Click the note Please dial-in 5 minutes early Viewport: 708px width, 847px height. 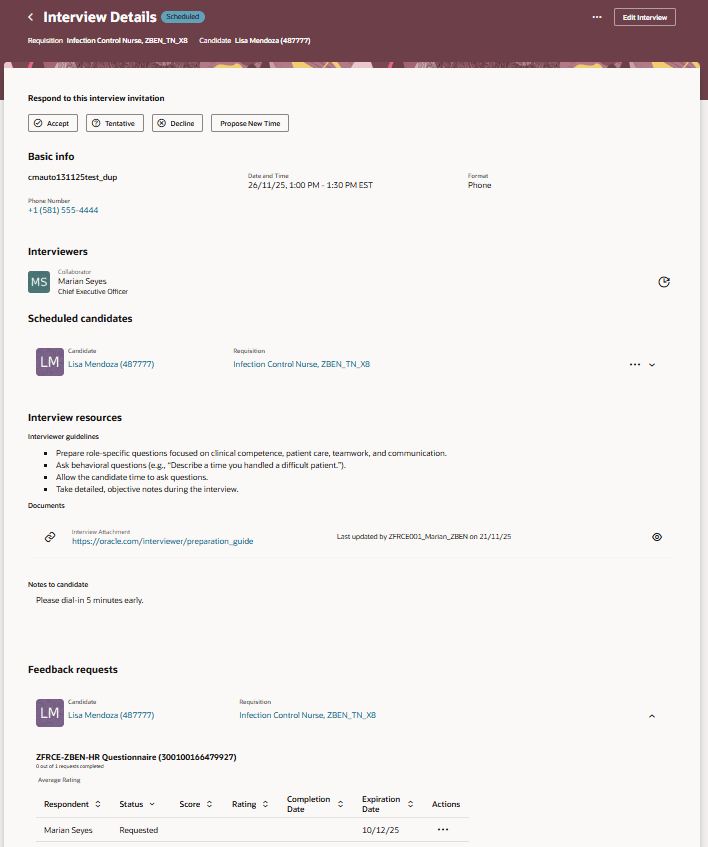tap(90, 600)
